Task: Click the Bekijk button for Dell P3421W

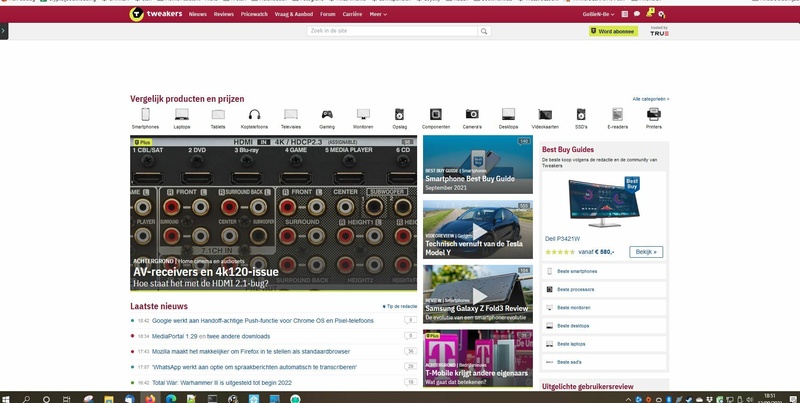Action: click(646, 251)
